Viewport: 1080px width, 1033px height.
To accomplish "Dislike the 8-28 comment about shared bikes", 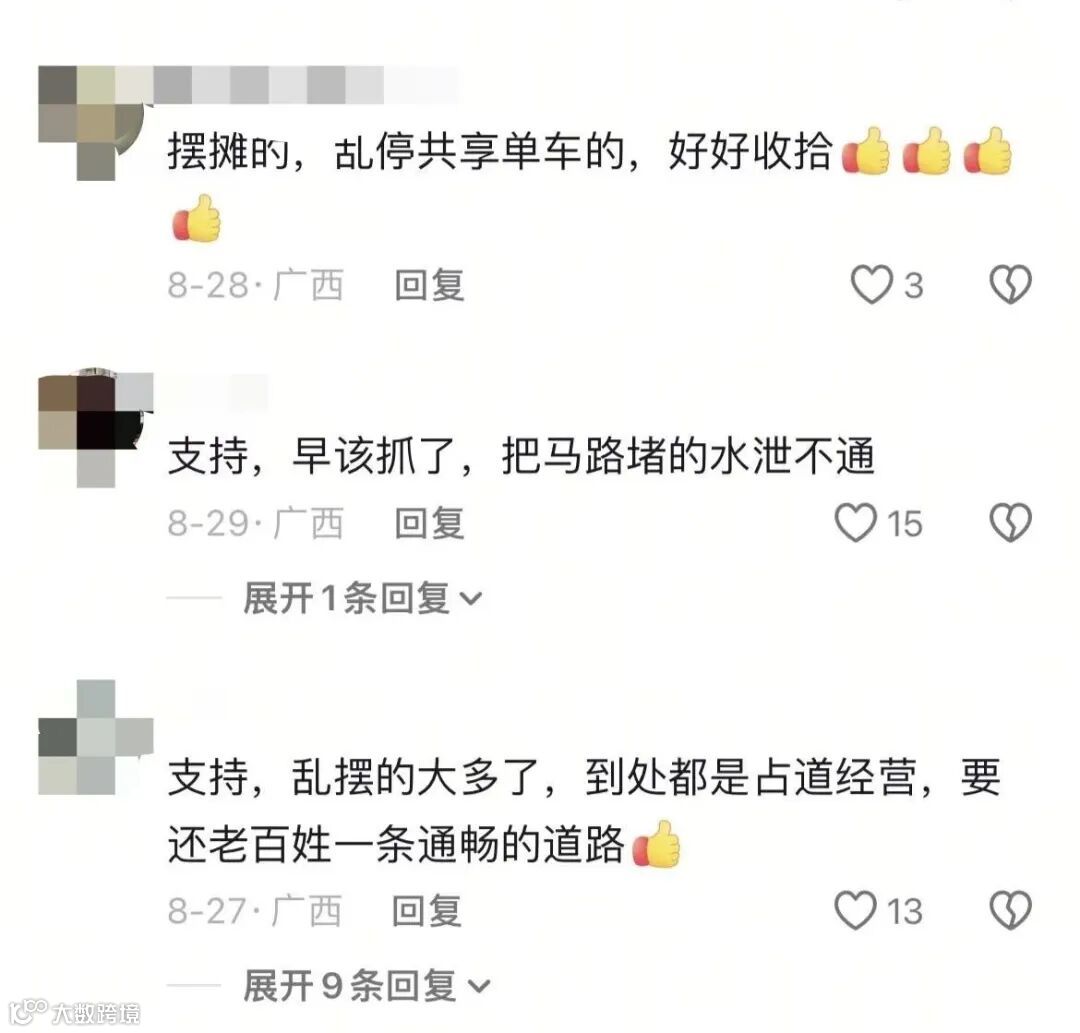I will click(1010, 284).
